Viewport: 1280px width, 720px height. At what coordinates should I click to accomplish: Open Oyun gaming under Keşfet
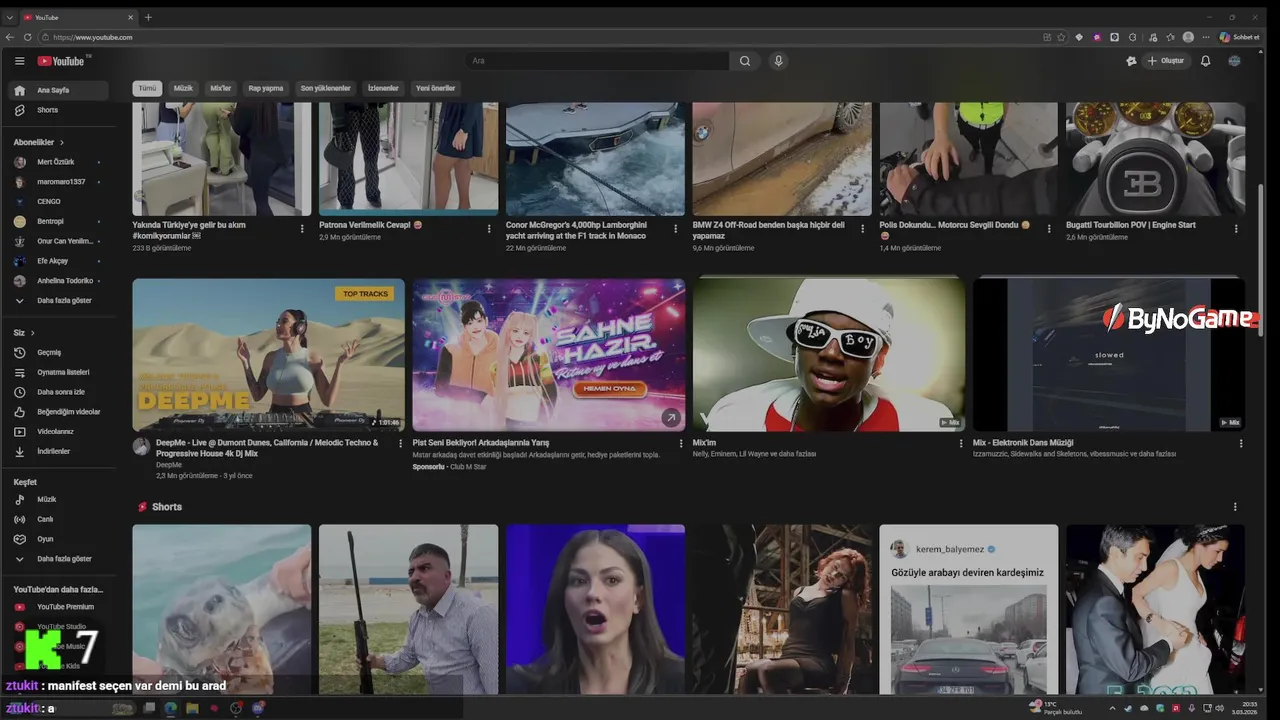click(x=58, y=539)
